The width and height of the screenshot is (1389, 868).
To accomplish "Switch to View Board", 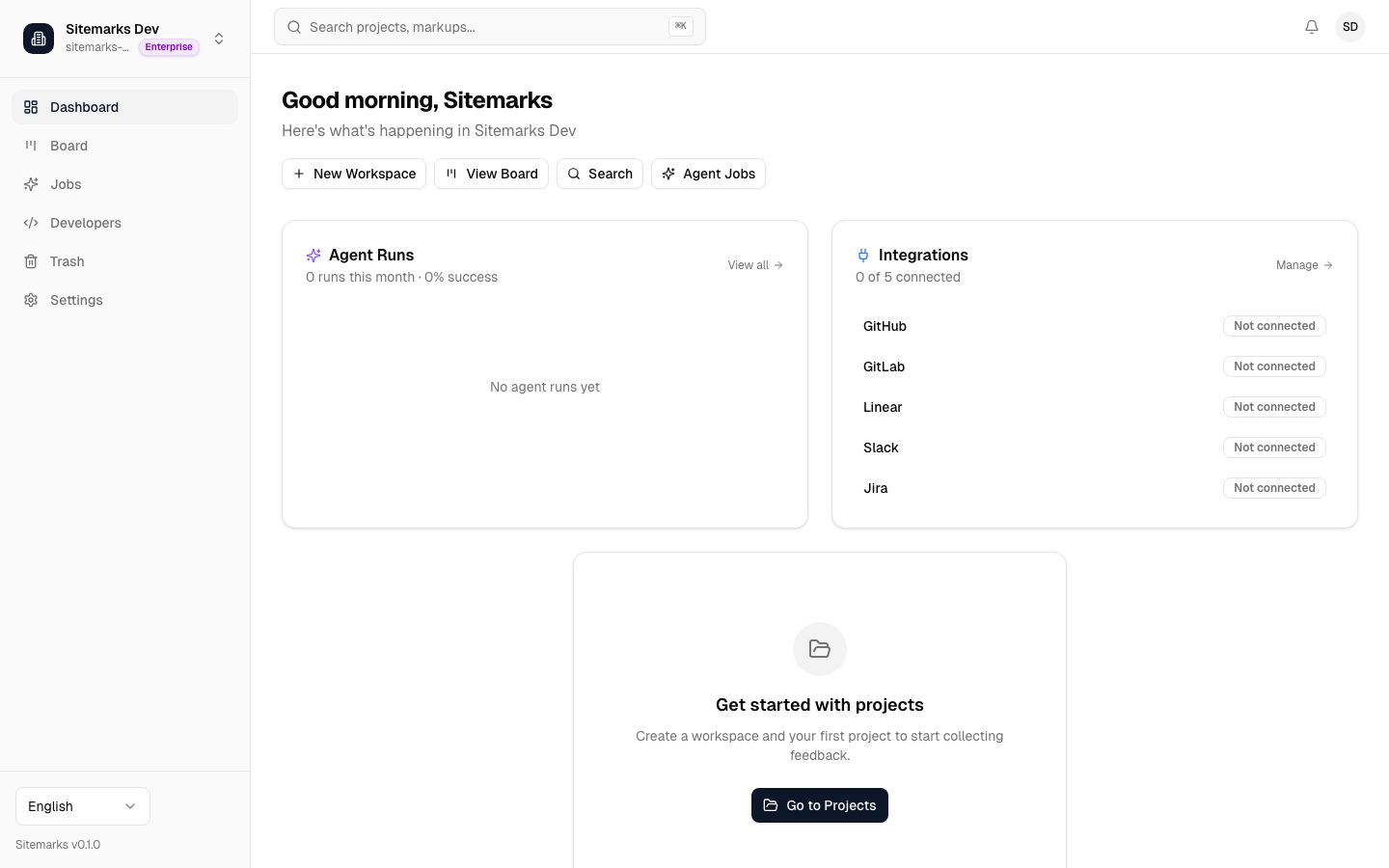I will tap(491, 174).
